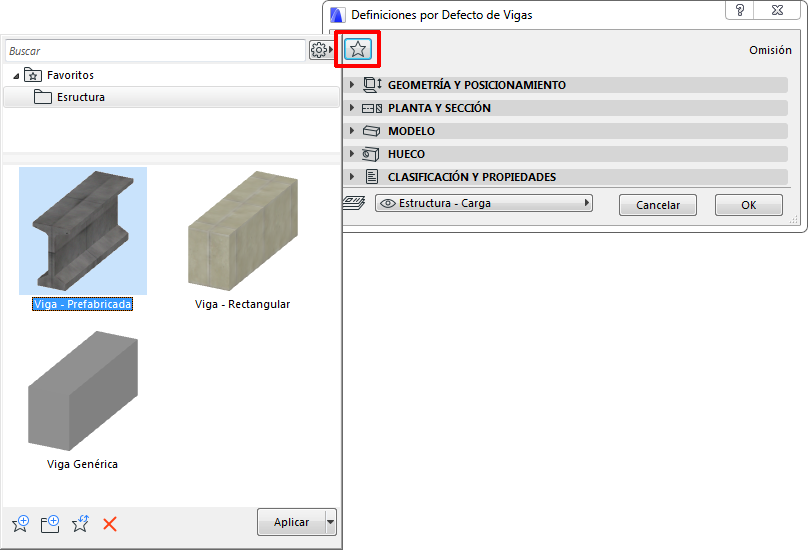The height and width of the screenshot is (553, 810).
Task: Click the redefine favorite star icon
Action: click(x=80, y=524)
